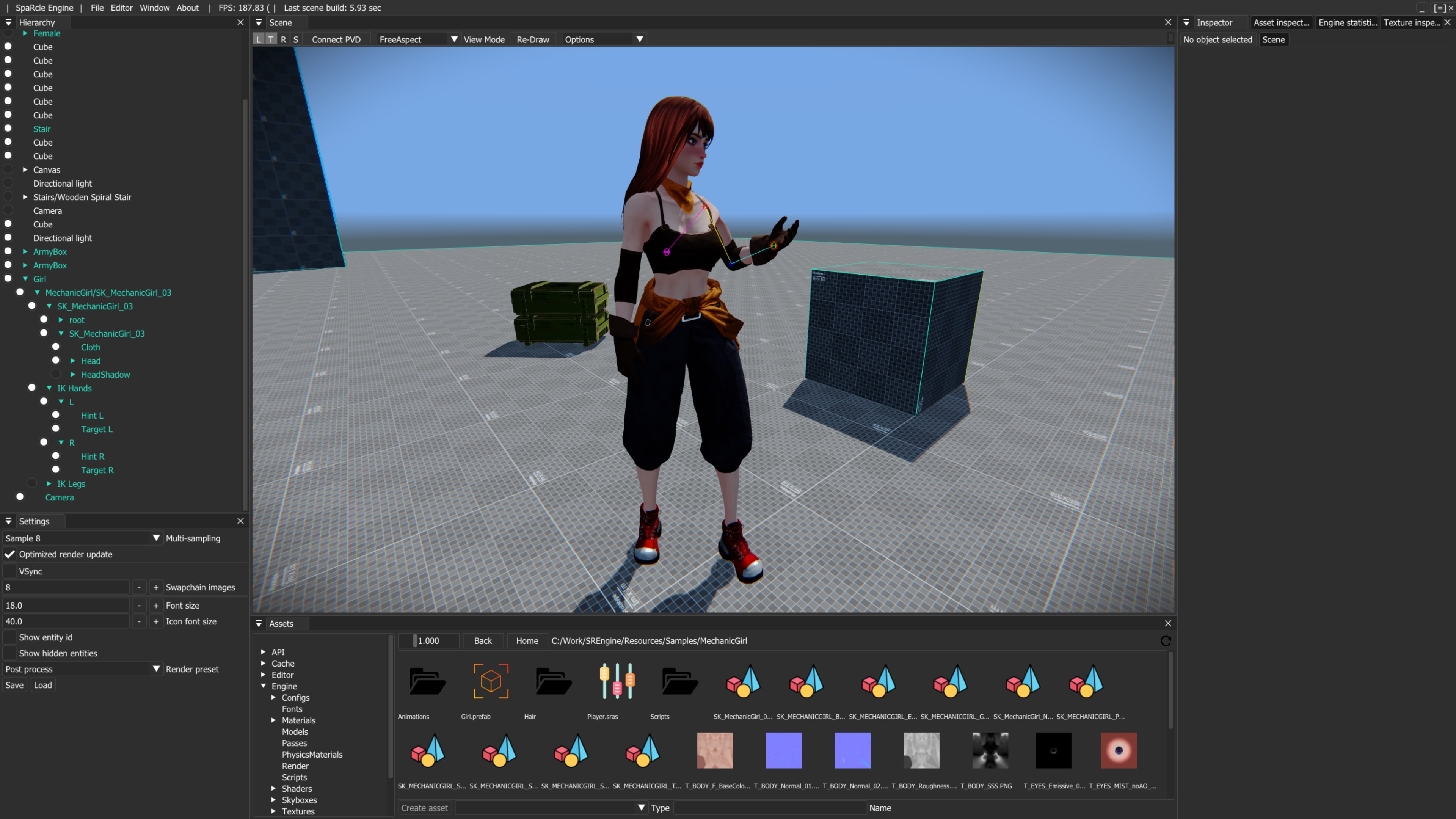Click the refresh icon in Assets panel
Viewport: 1456px width, 819px height.
pyautogui.click(x=1166, y=641)
